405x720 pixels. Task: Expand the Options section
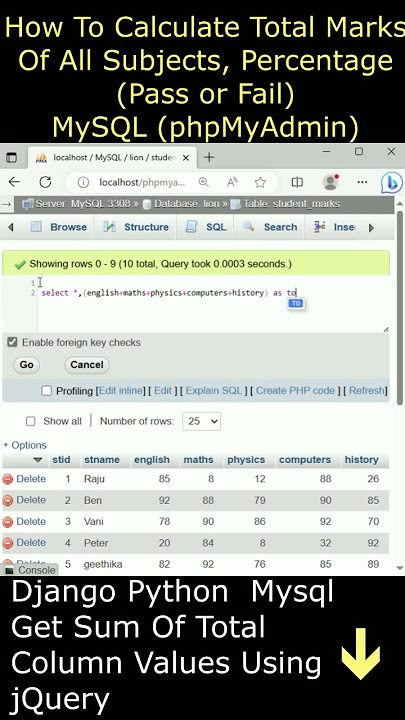point(25,445)
